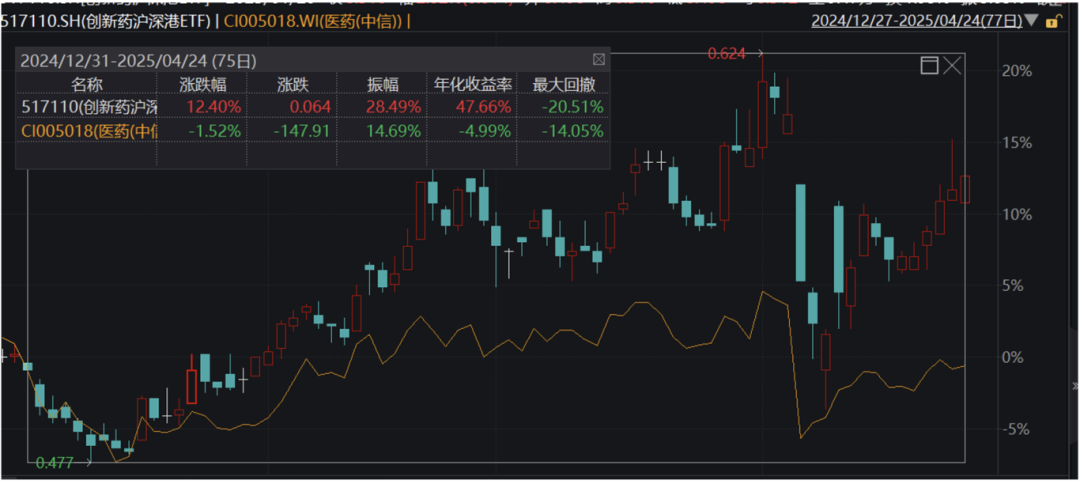Select the CI005018(医药(中信 row name
Image resolution: width=1080 pixels, height=484 pixels.
pyautogui.click(x=89, y=131)
